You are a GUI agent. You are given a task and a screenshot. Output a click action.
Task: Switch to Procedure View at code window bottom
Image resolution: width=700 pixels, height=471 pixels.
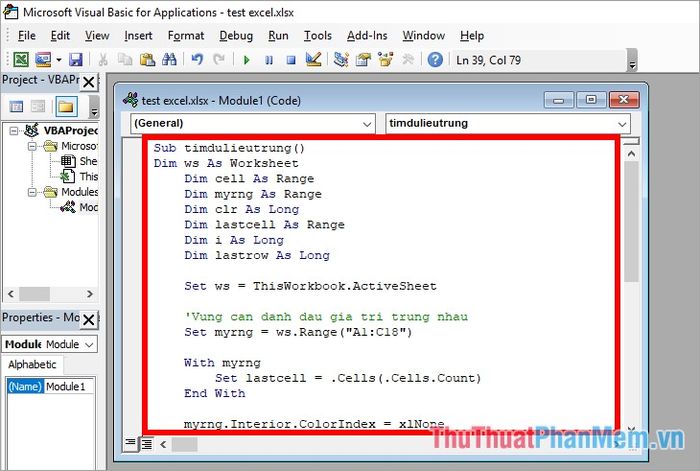[x=130, y=443]
